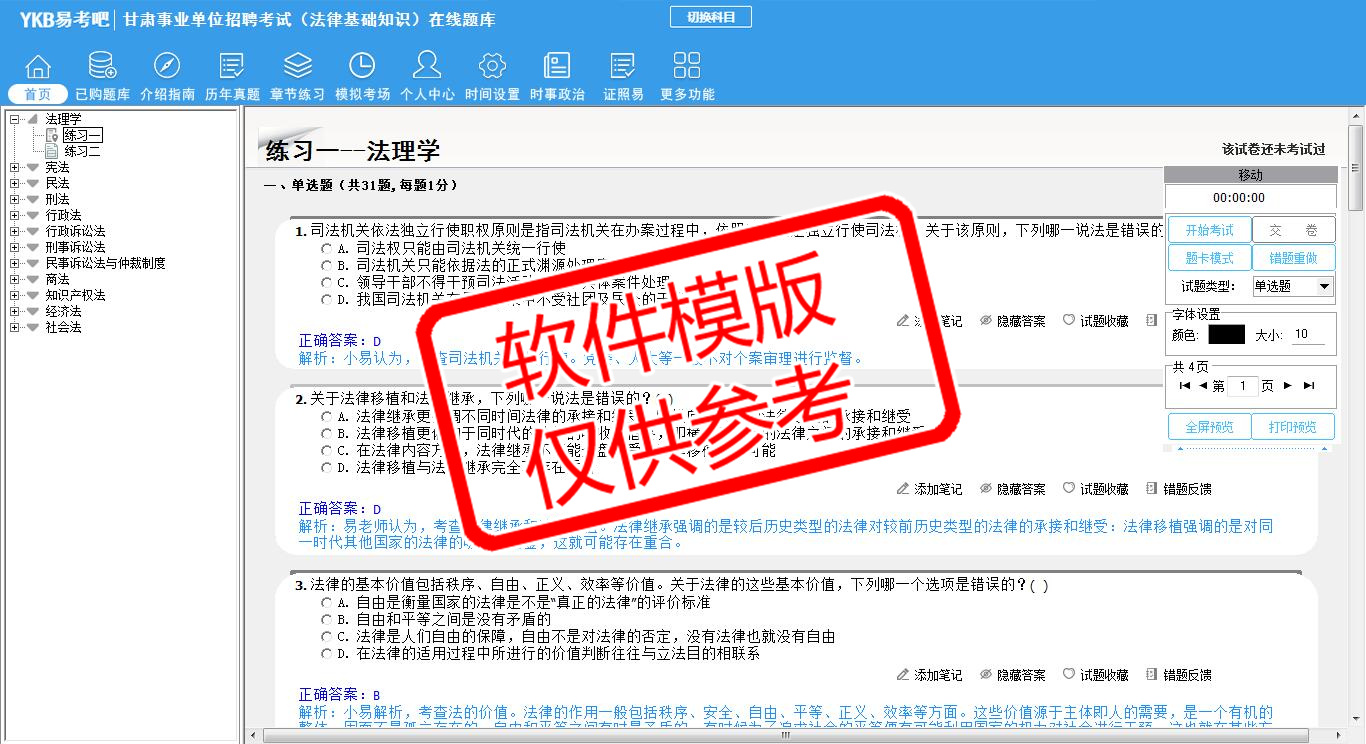Image resolution: width=1366 pixels, height=744 pixels.
Task: Open 时间设置 gear icon
Action: click(x=492, y=67)
